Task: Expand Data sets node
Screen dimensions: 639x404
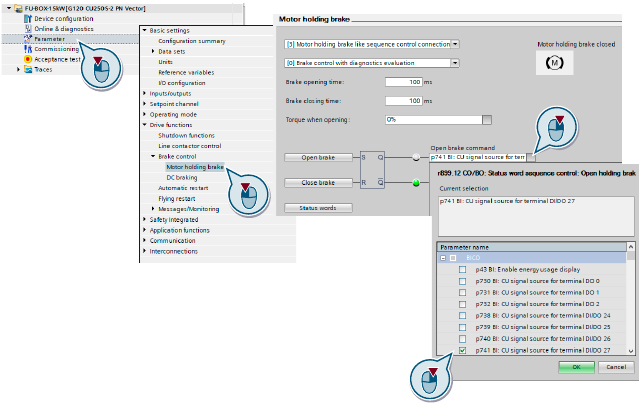Action: (153, 51)
